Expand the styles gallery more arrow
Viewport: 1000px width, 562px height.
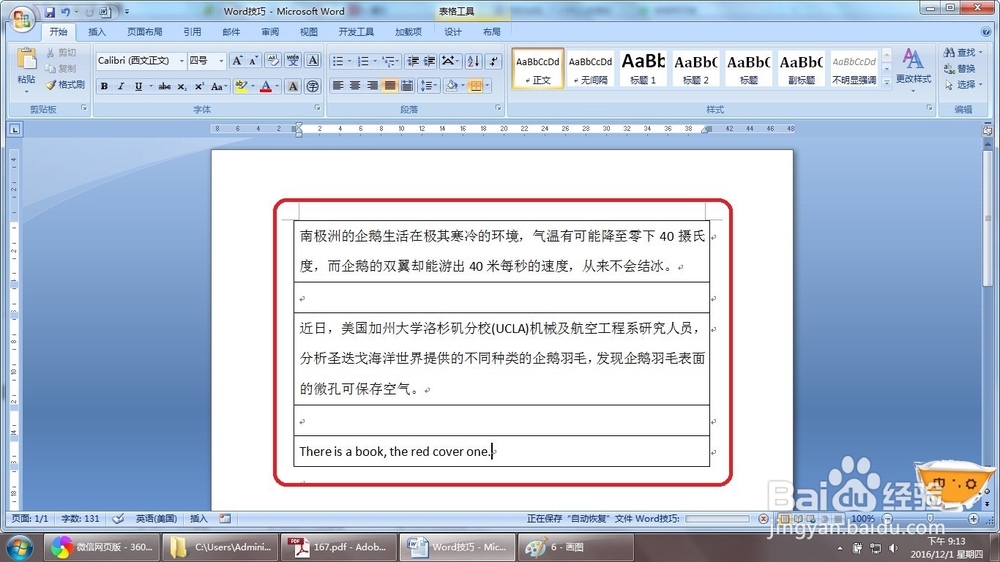click(886, 82)
